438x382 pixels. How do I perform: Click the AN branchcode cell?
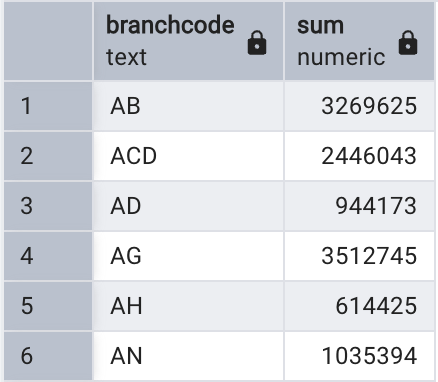pos(189,356)
